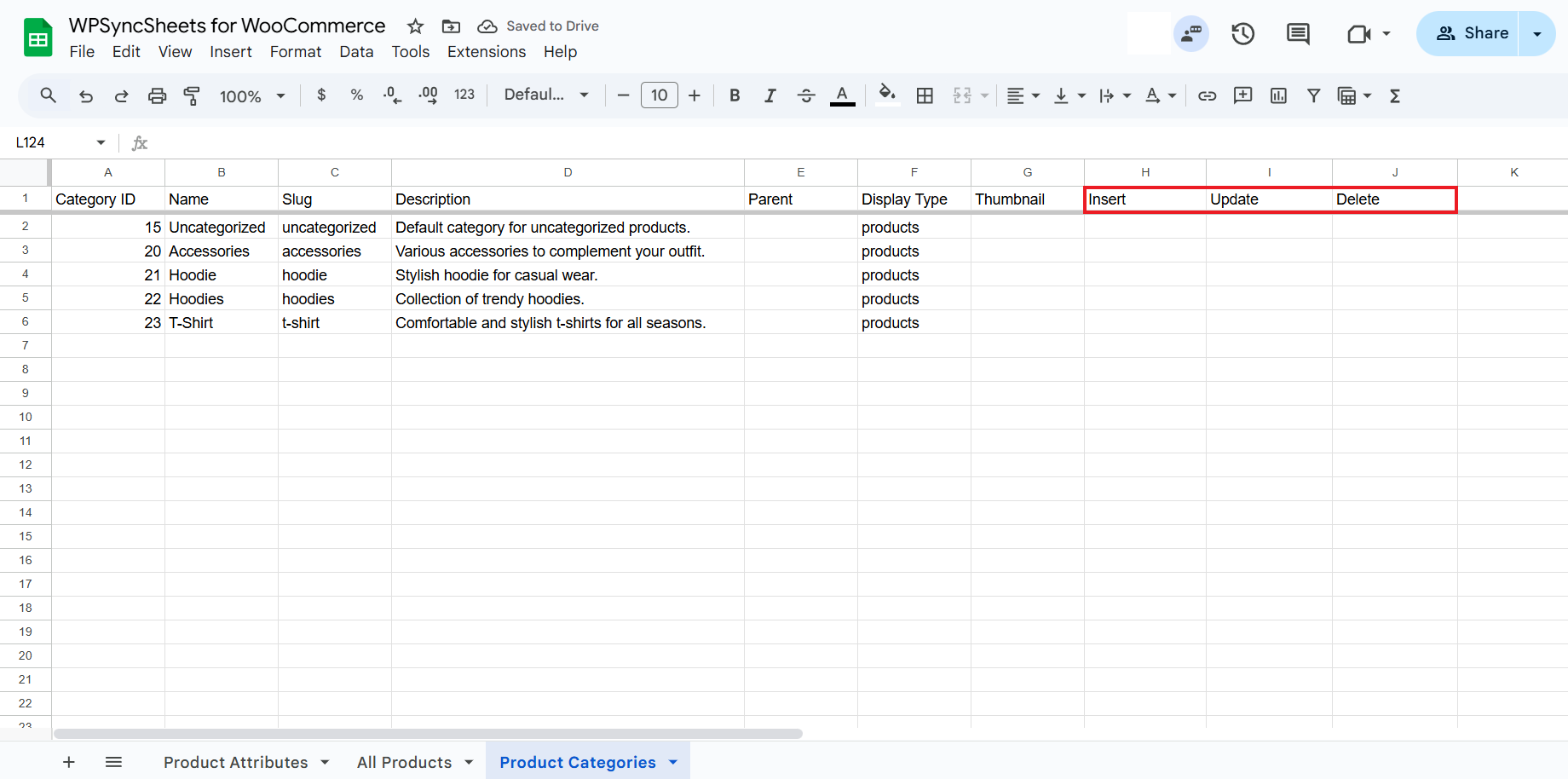Viewport: 1568px width, 779px height.
Task: Open the functions sigma menu
Action: pos(1395,95)
